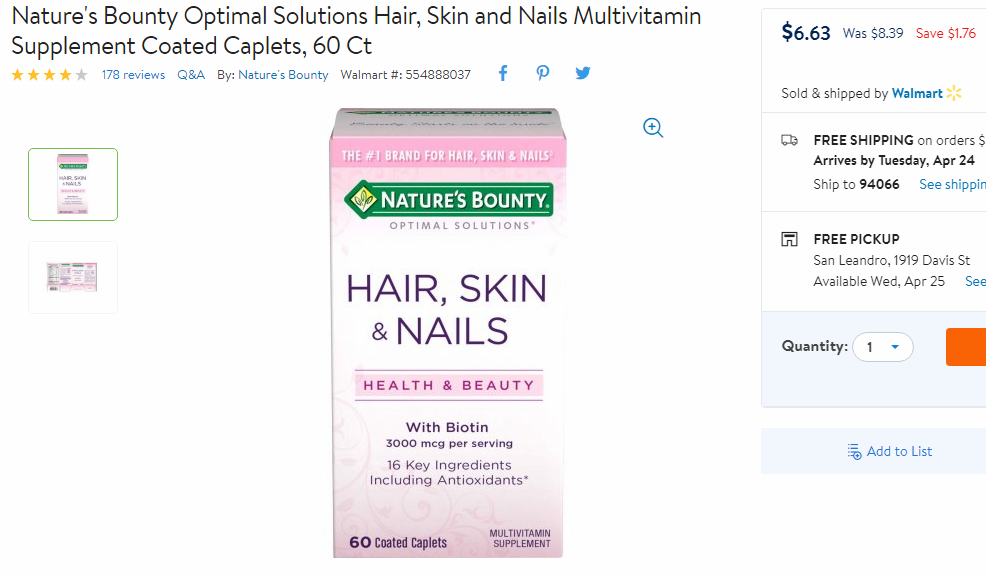
Task: Click the Add to List icon
Action: pos(854,452)
